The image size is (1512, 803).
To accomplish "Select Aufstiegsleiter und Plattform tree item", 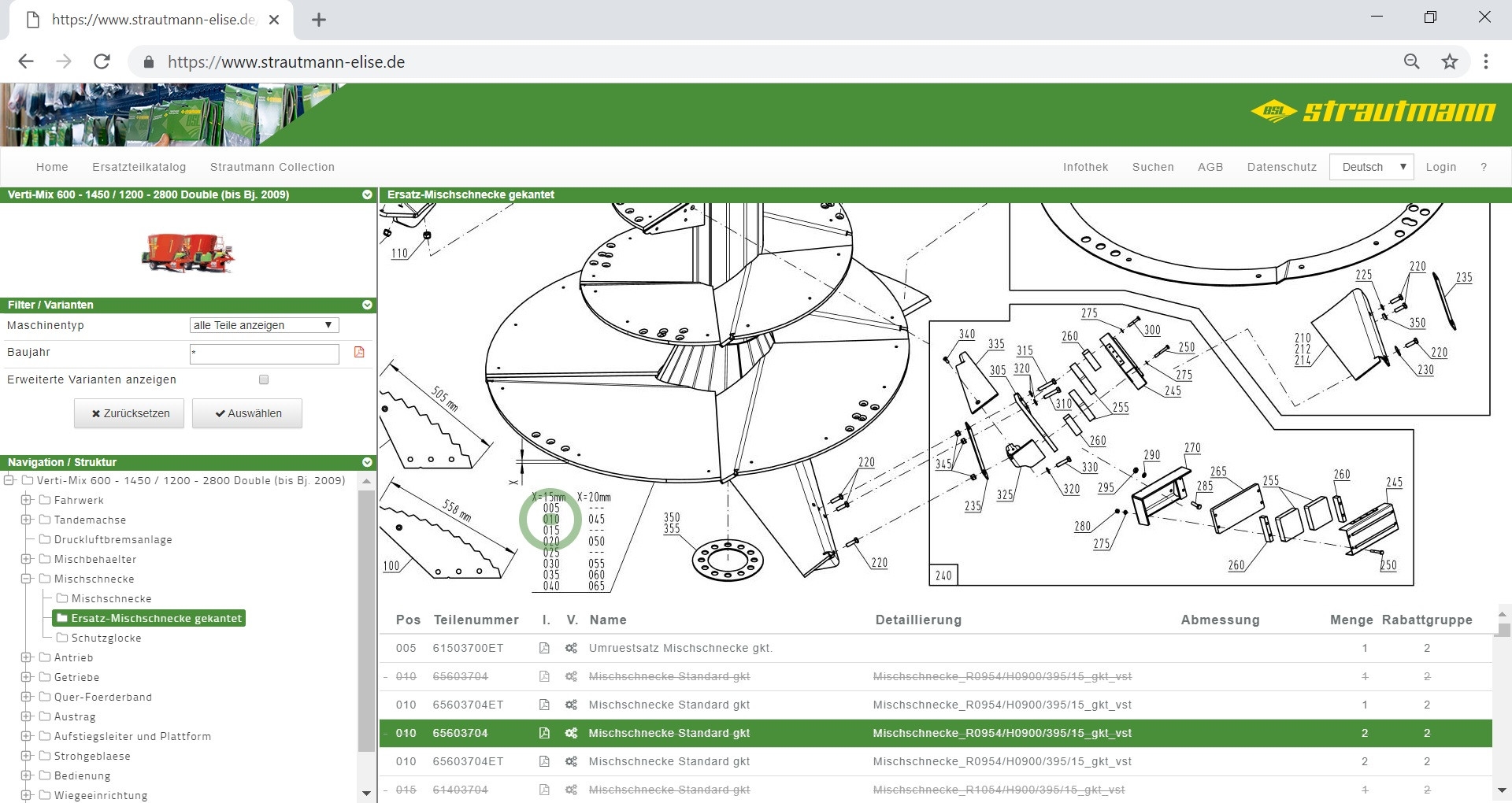I will [x=132, y=736].
